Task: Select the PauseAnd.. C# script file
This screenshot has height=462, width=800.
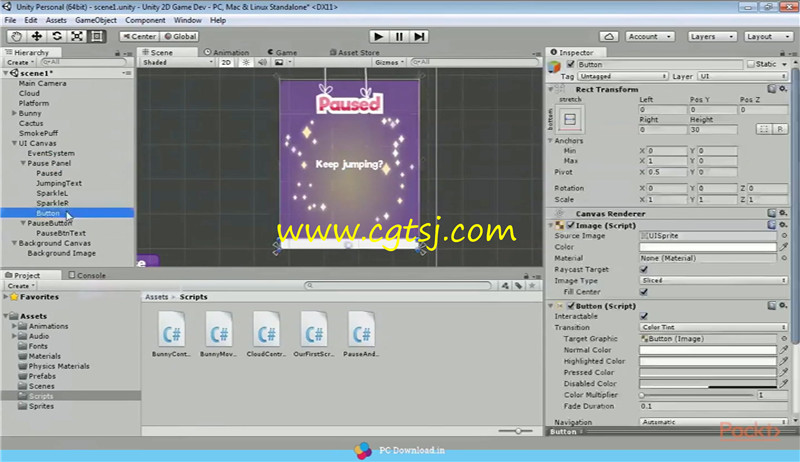Action: pos(361,334)
